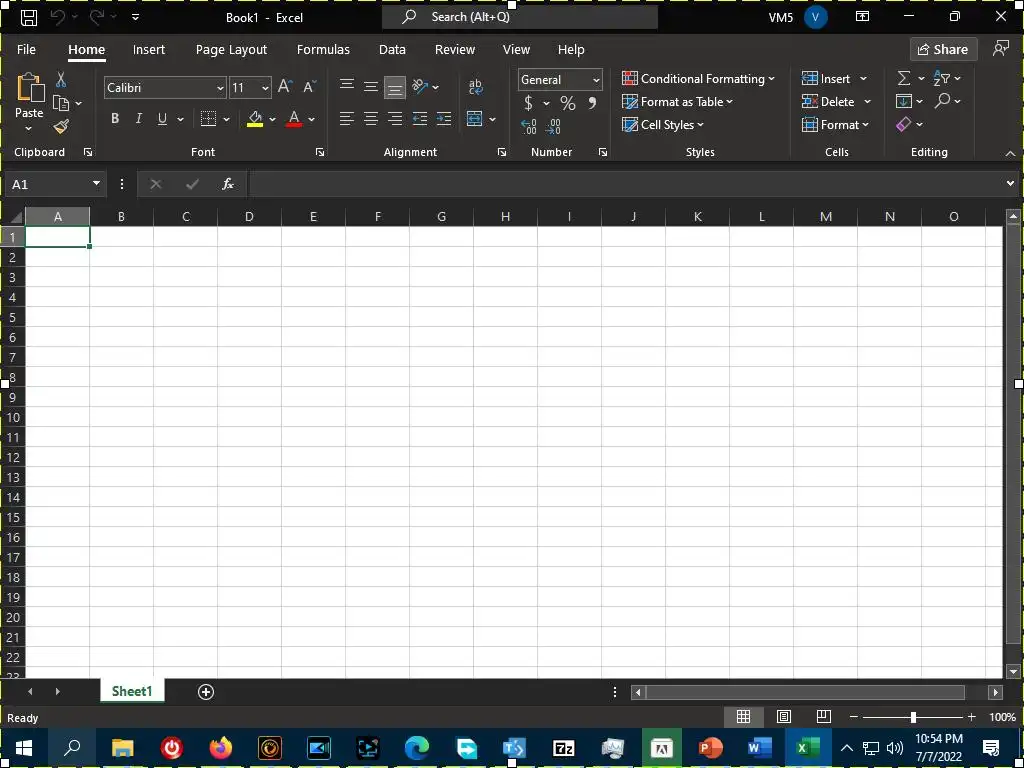Click the Borders icon
This screenshot has height=768, width=1024.
tap(208, 119)
